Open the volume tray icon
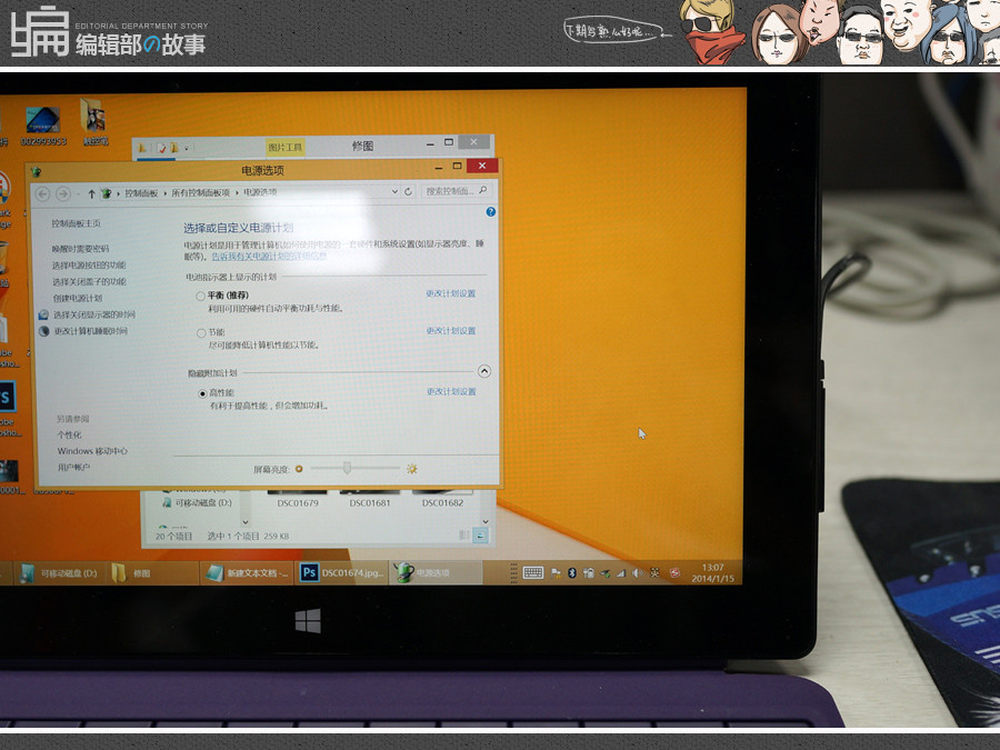Viewport: 1000px width, 750px height. 637,573
